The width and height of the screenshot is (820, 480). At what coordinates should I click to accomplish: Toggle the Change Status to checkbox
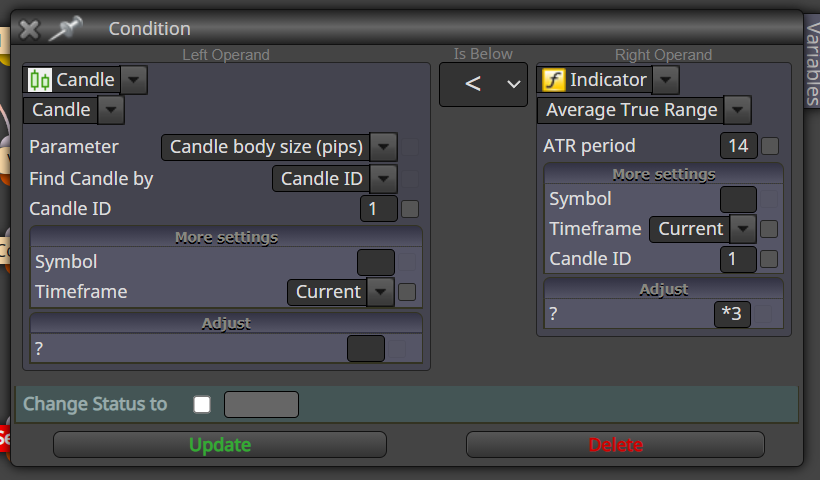pyautogui.click(x=202, y=404)
